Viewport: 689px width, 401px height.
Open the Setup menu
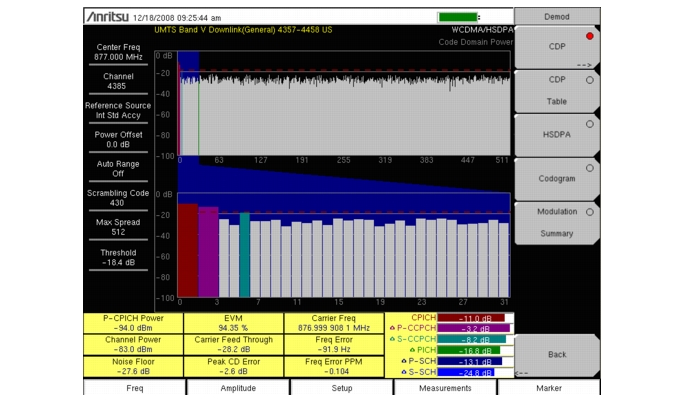click(341, 388)
